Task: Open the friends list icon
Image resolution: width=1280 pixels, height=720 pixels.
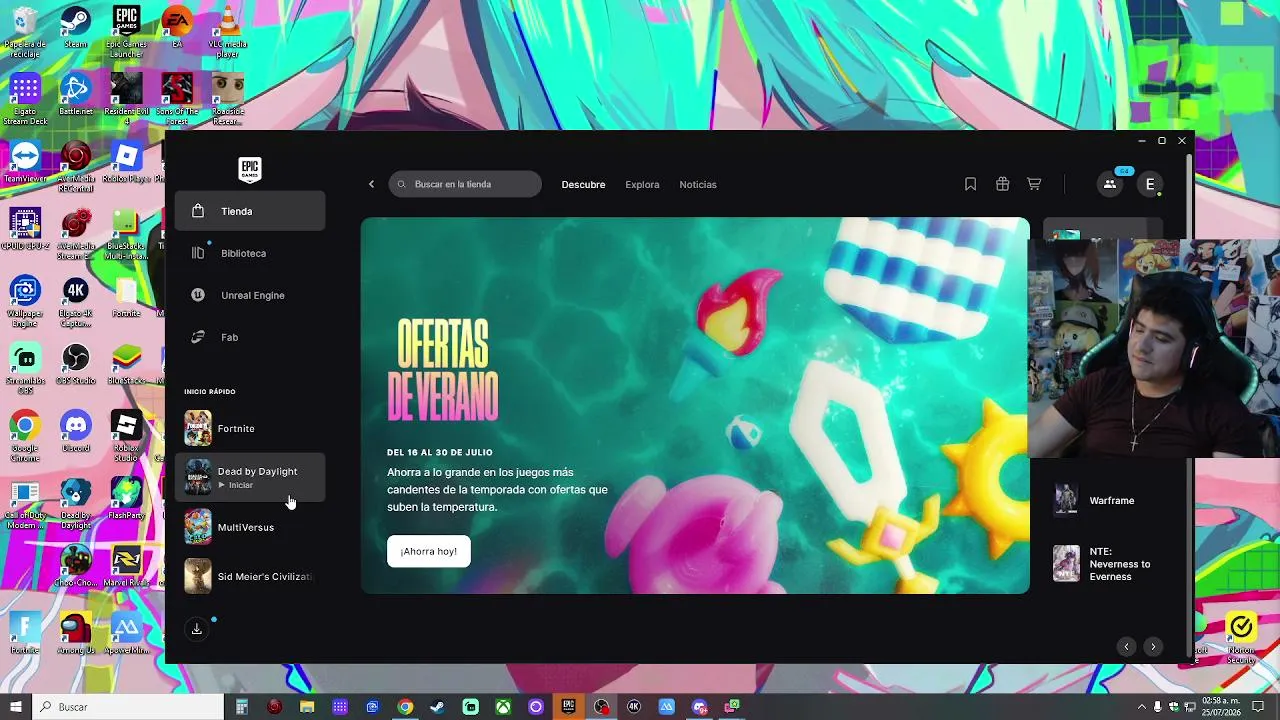Action: pos(1110,184)
